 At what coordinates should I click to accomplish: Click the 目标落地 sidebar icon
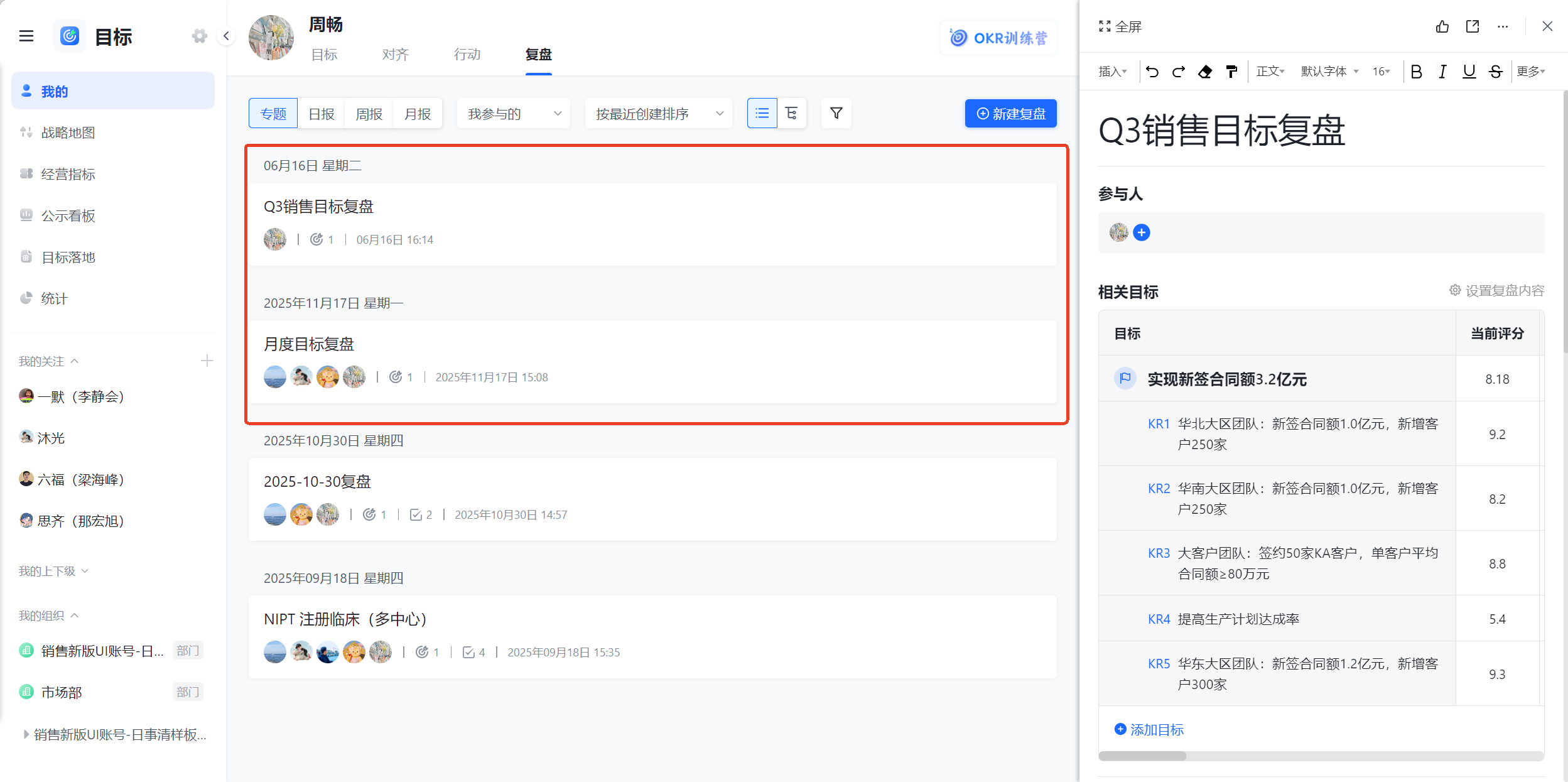pos(26,257)
